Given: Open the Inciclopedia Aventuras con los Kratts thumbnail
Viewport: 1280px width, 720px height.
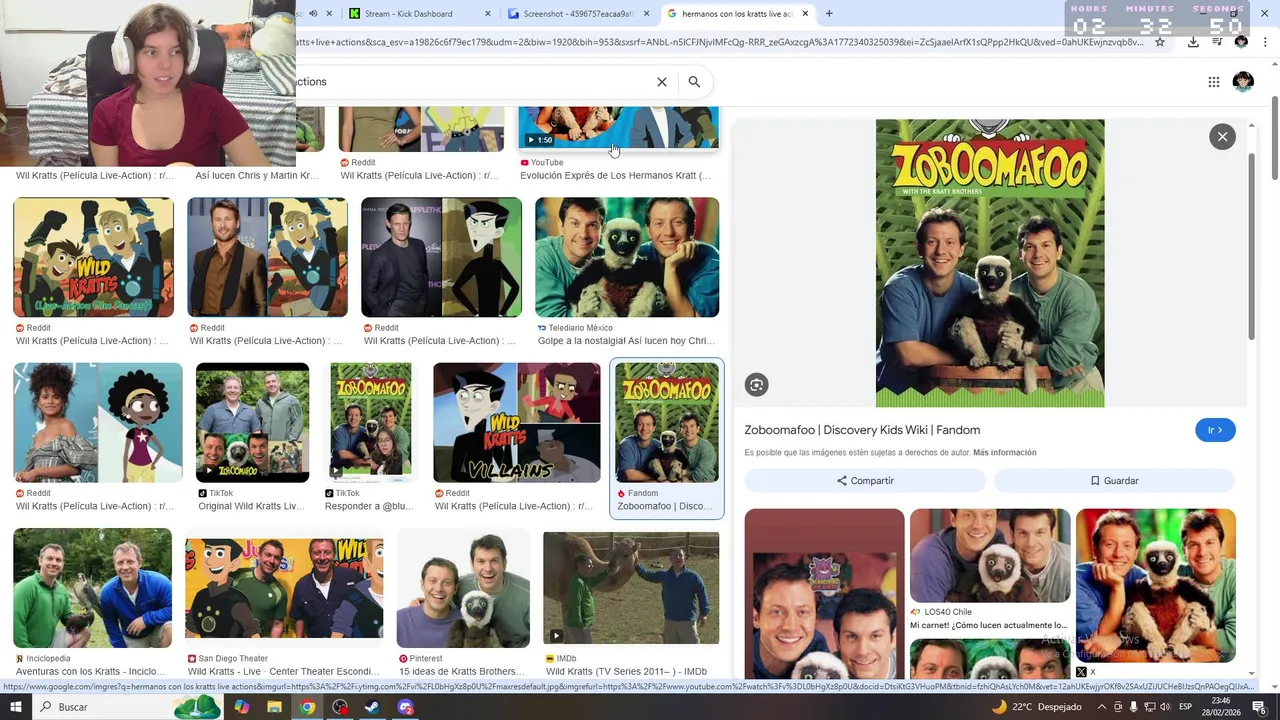Looking at the screenshot, I should [92, 588].
